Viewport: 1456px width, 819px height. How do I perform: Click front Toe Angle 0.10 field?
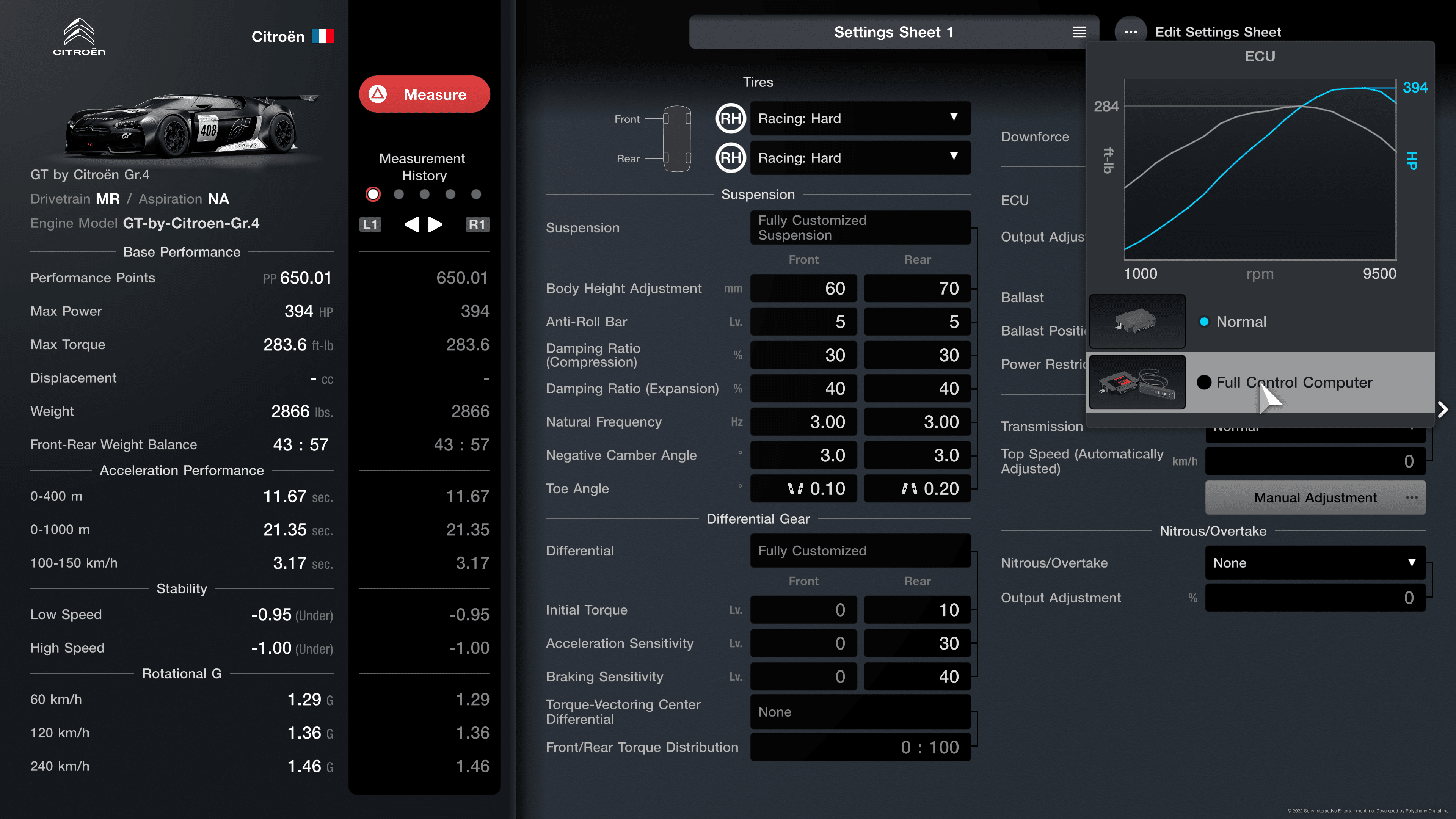(x=803, y=488)
